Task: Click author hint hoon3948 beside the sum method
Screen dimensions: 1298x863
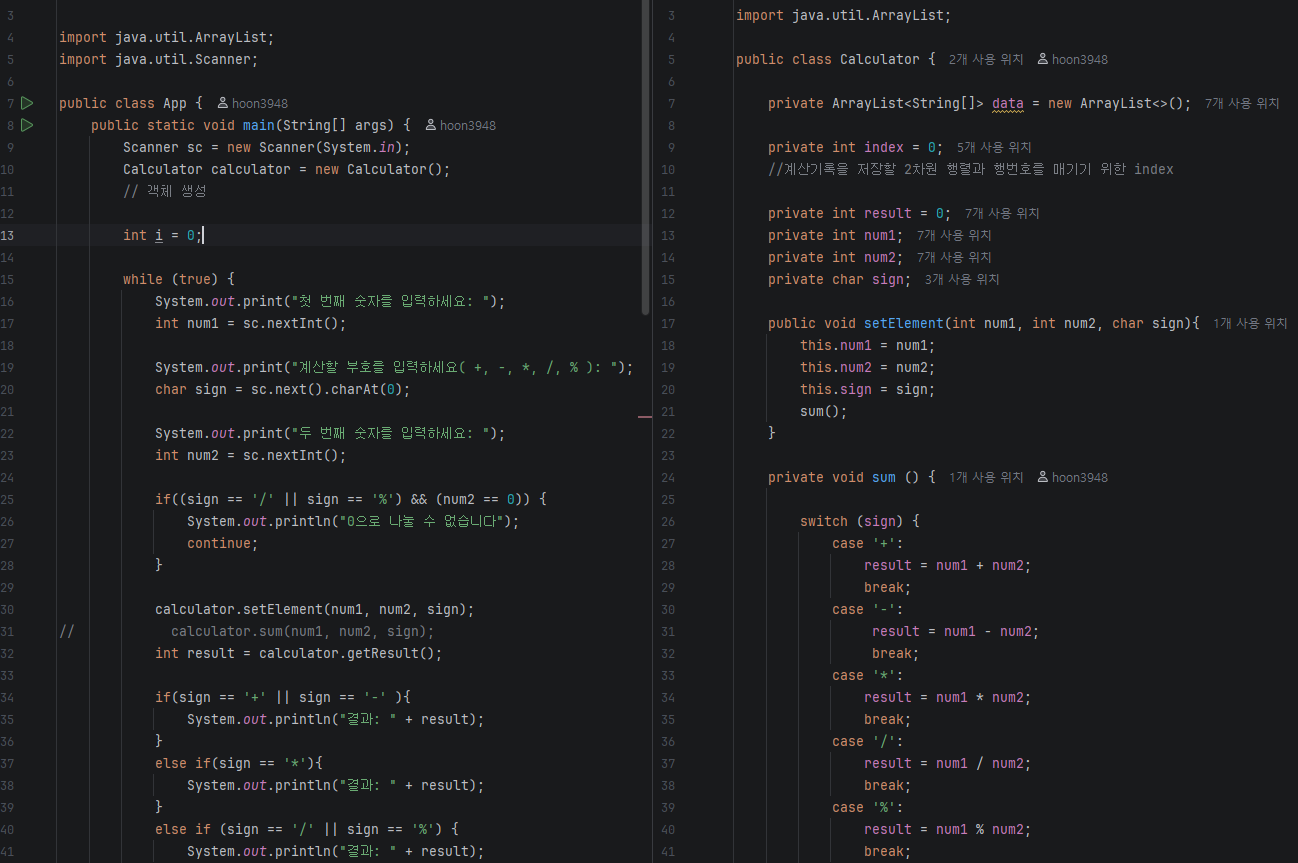Action: coord(1079,478)
